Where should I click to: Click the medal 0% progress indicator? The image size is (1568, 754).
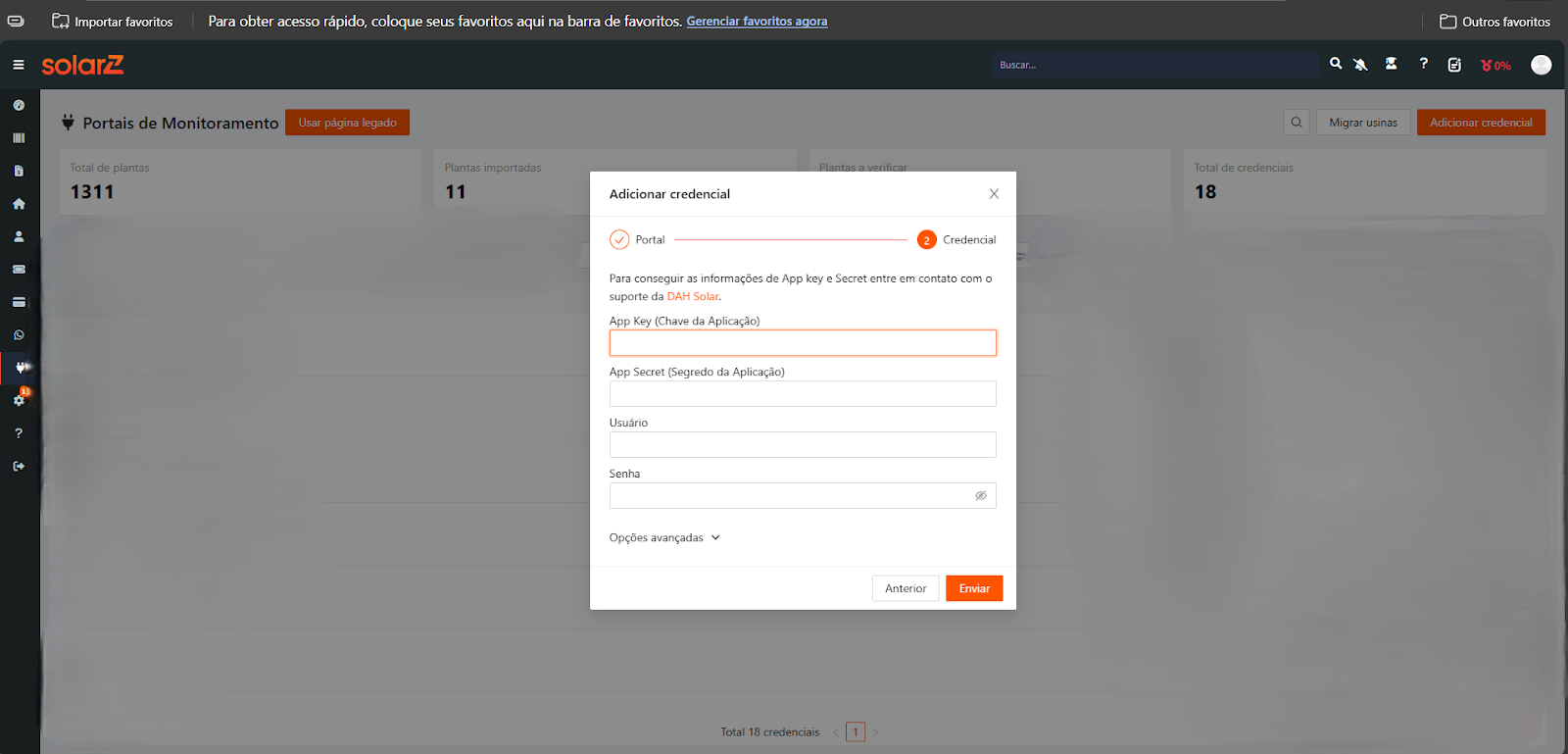click(x=1495, y=66)
